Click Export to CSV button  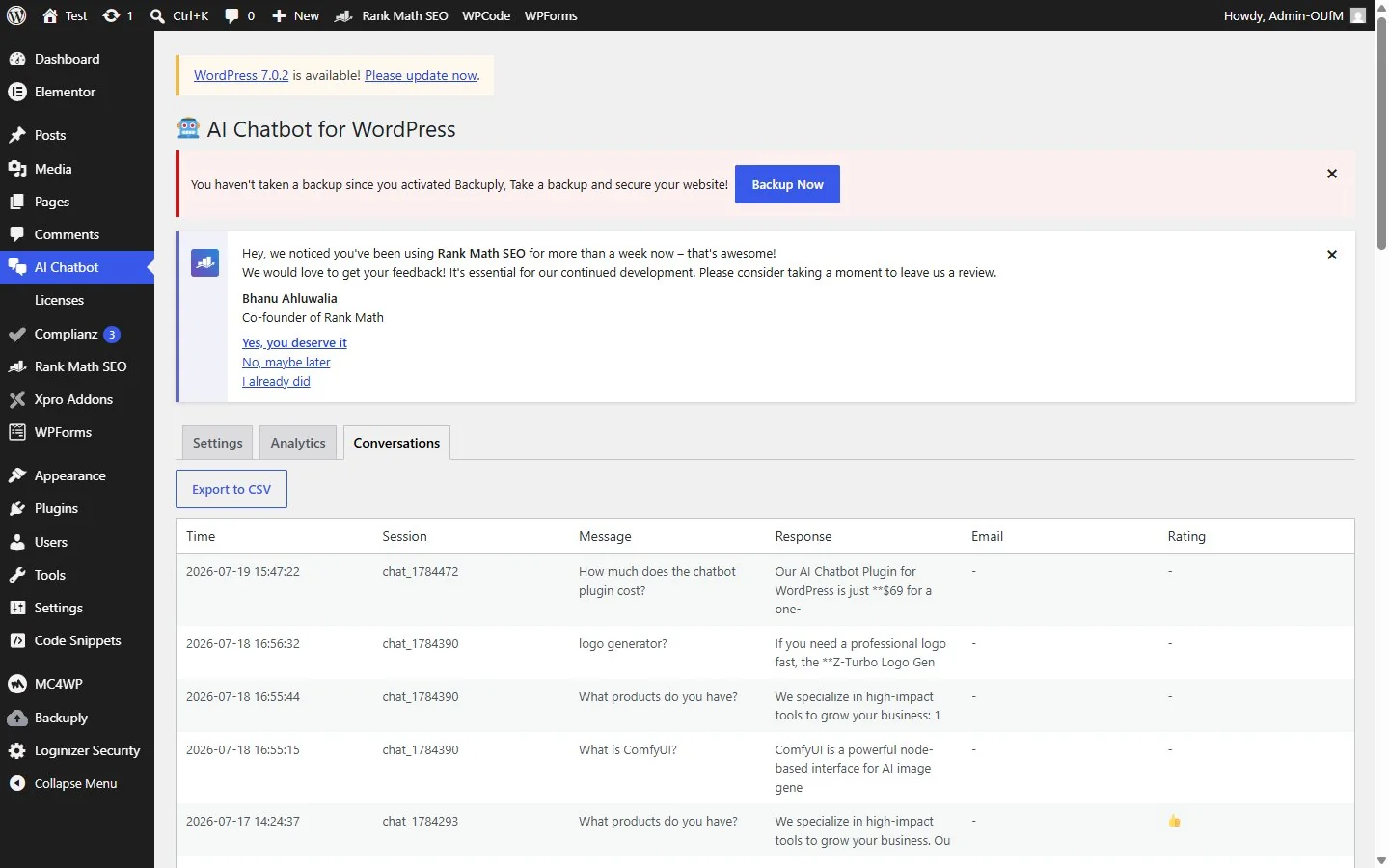click(231, 489)
